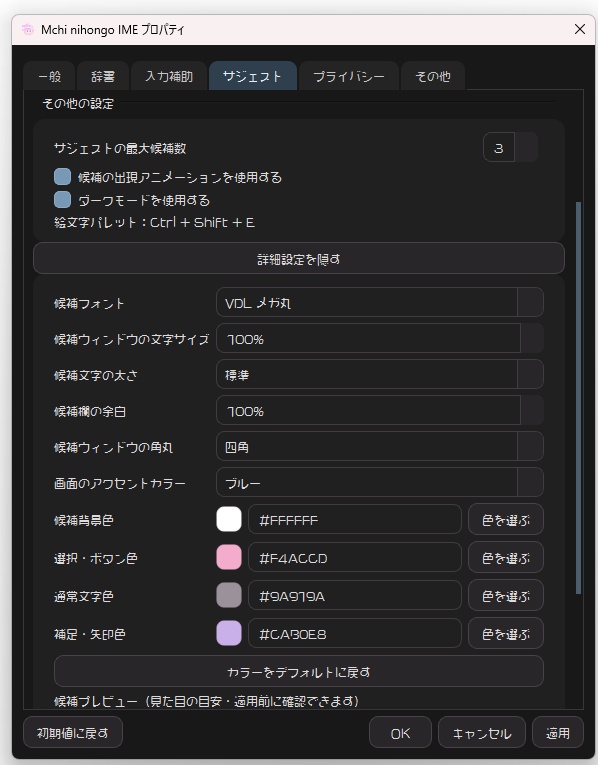The height and width of the screenshot is (765, 598).
Task: Click the 候補プレビュー label text
Action: [x=206, y=701]
